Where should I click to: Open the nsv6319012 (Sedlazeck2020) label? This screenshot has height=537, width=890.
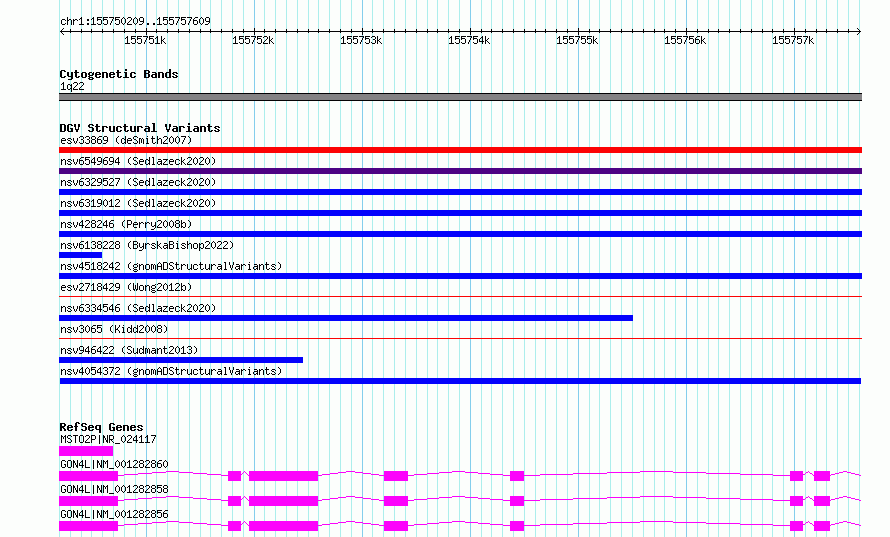138,203
